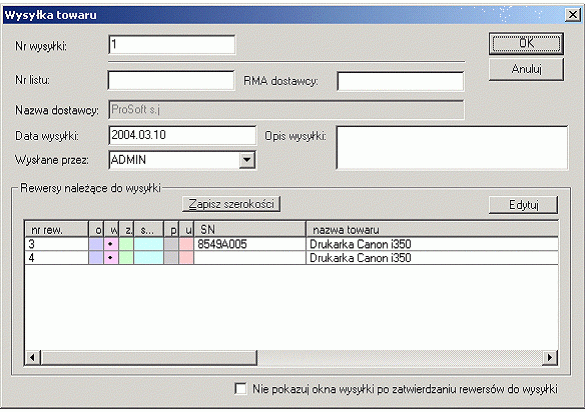
Task: Click the Anuluj button
Action: click(x=526, y=69)
